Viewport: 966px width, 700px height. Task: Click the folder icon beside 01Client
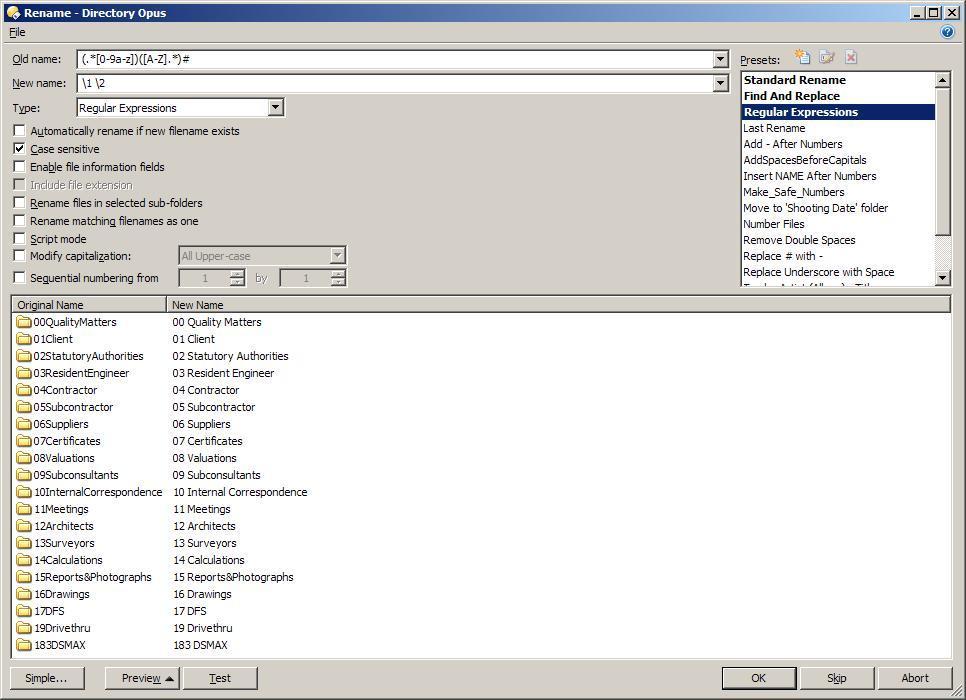[24, 339]
